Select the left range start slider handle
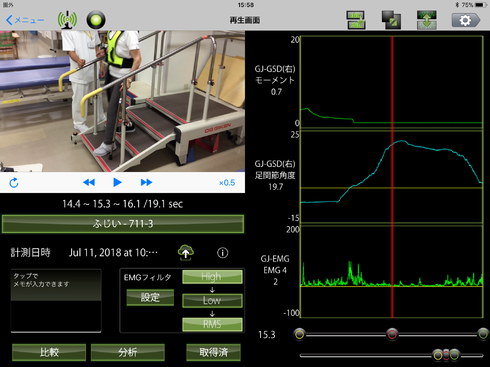The height and width of the screenshot is (367, 490). [300, 334]
